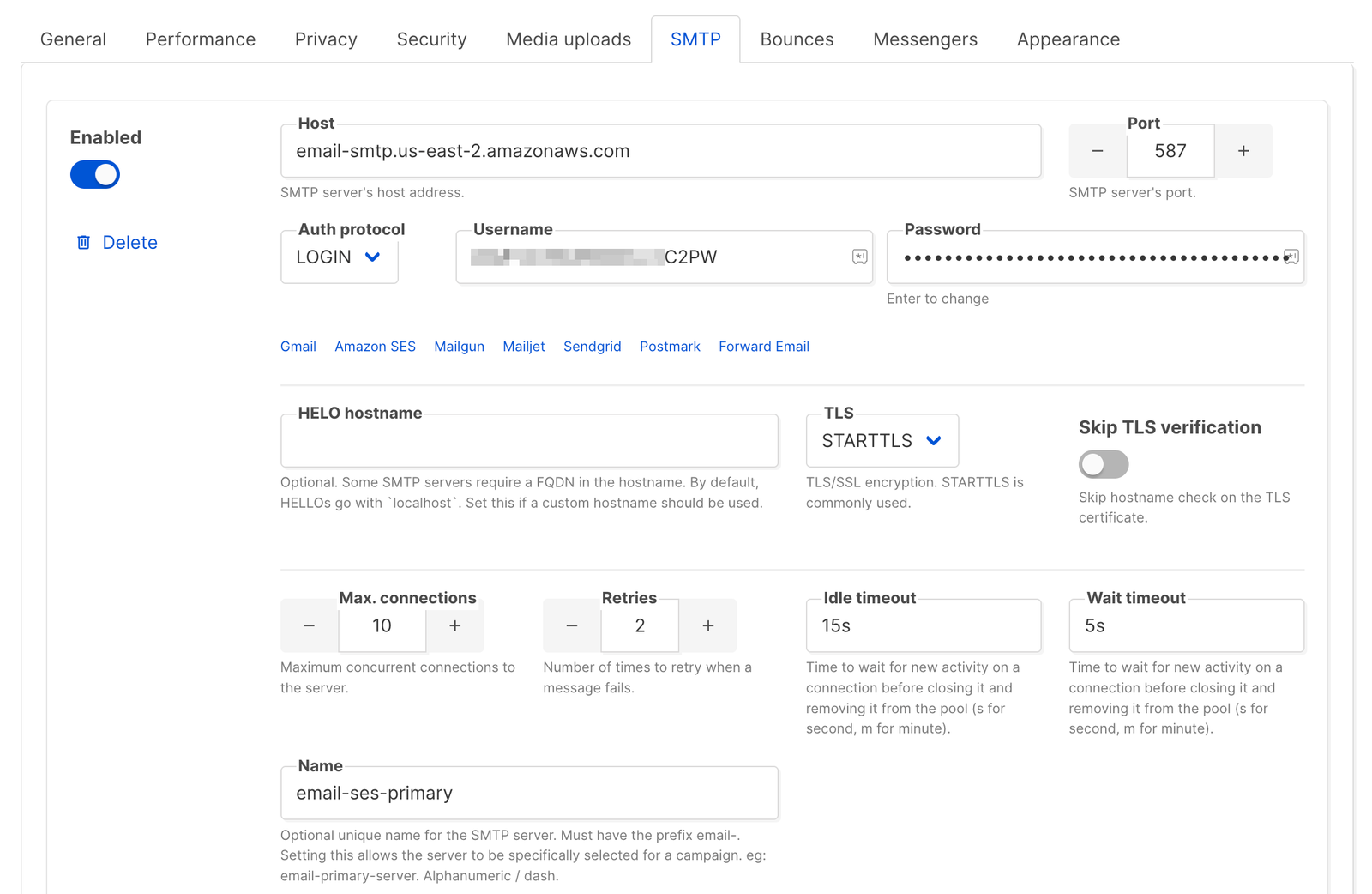Increase Retries with plus button
This screenshot has height=894, width=1372.
708,625
